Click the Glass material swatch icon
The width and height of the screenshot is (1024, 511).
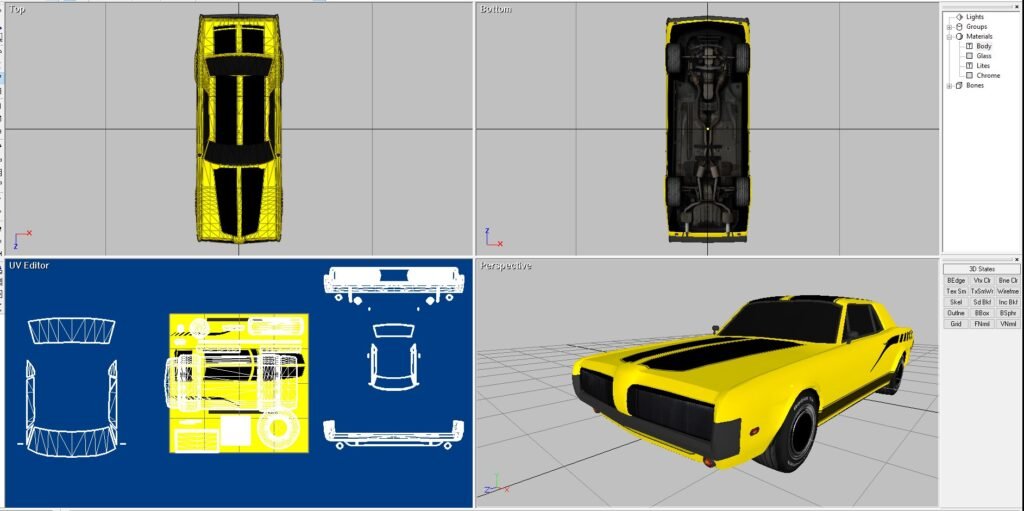pos(968,56)
